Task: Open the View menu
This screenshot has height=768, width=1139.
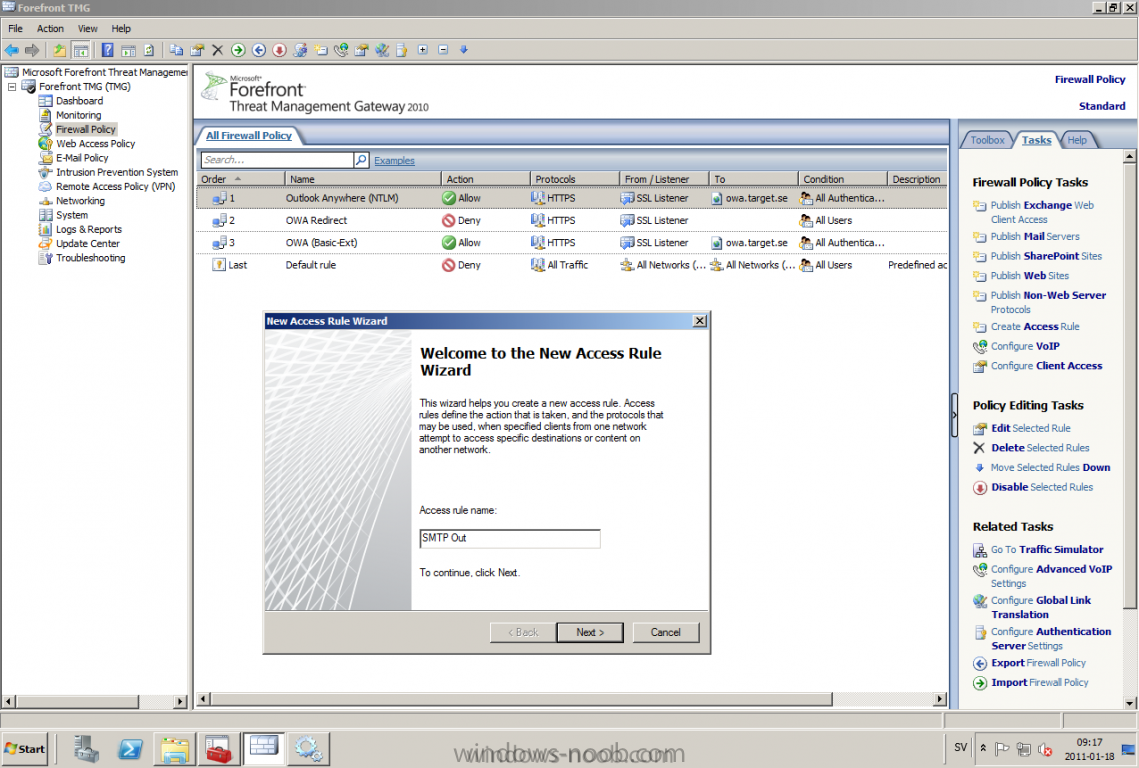Action: coord(87,28)
